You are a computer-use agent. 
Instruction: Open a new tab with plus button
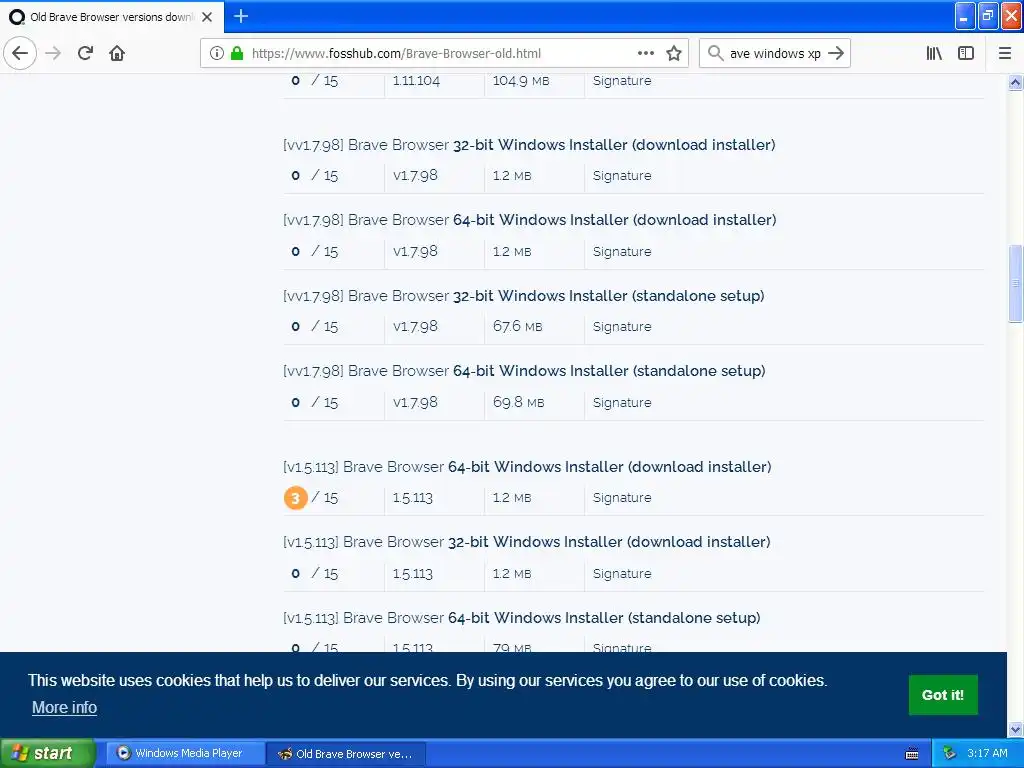(x=241, y=16)
